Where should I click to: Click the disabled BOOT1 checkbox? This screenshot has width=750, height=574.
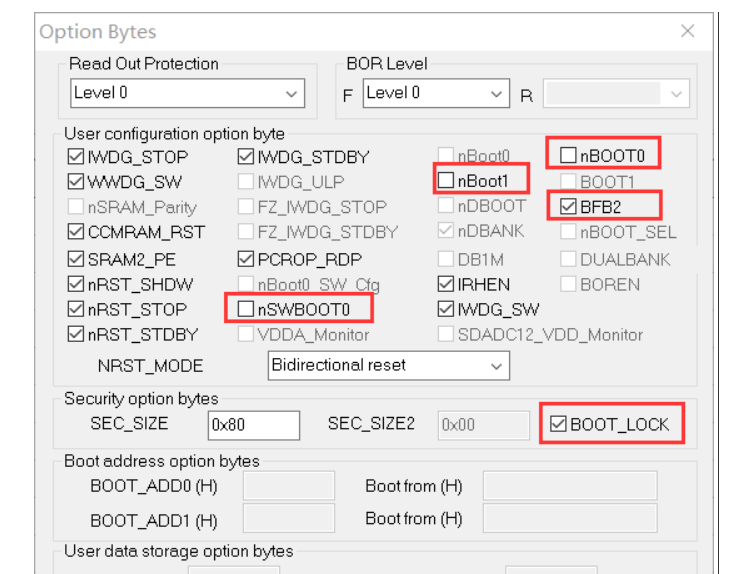(568, 181)
